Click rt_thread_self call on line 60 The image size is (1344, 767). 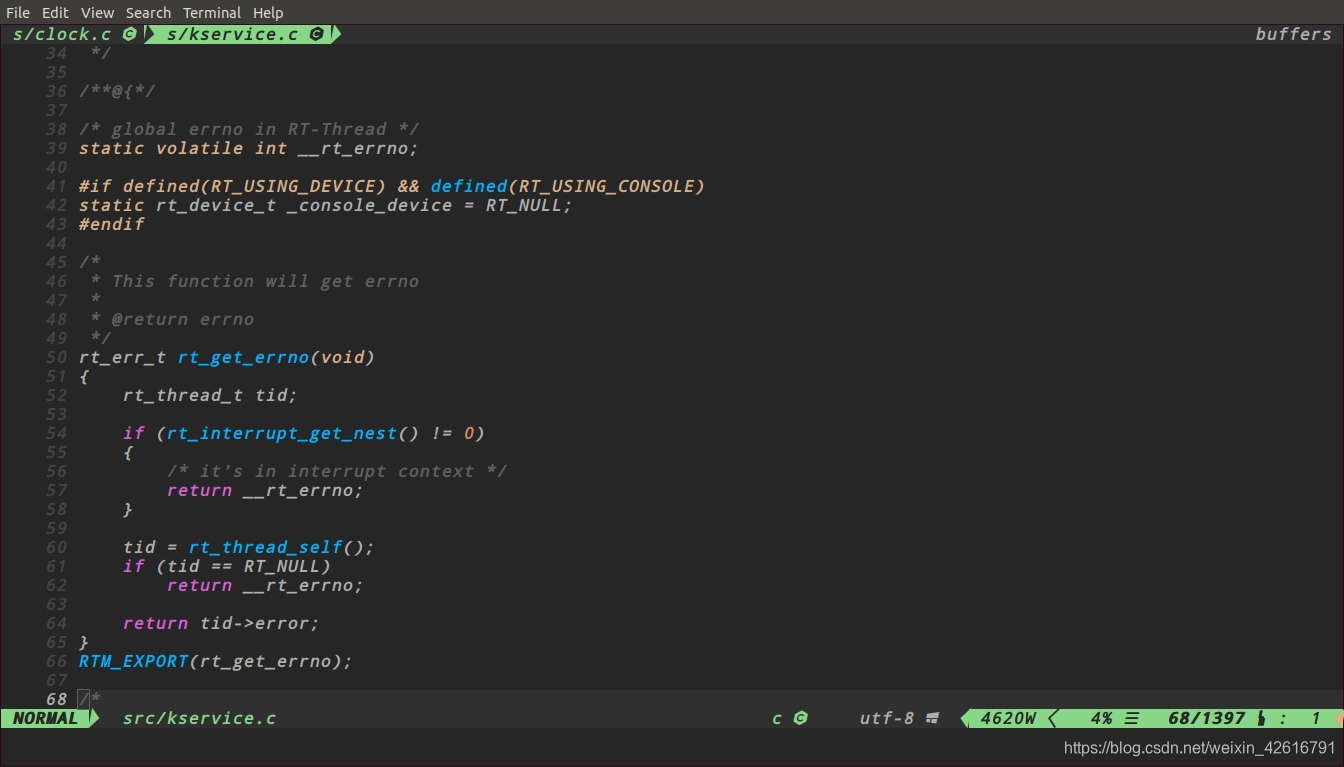265,547
